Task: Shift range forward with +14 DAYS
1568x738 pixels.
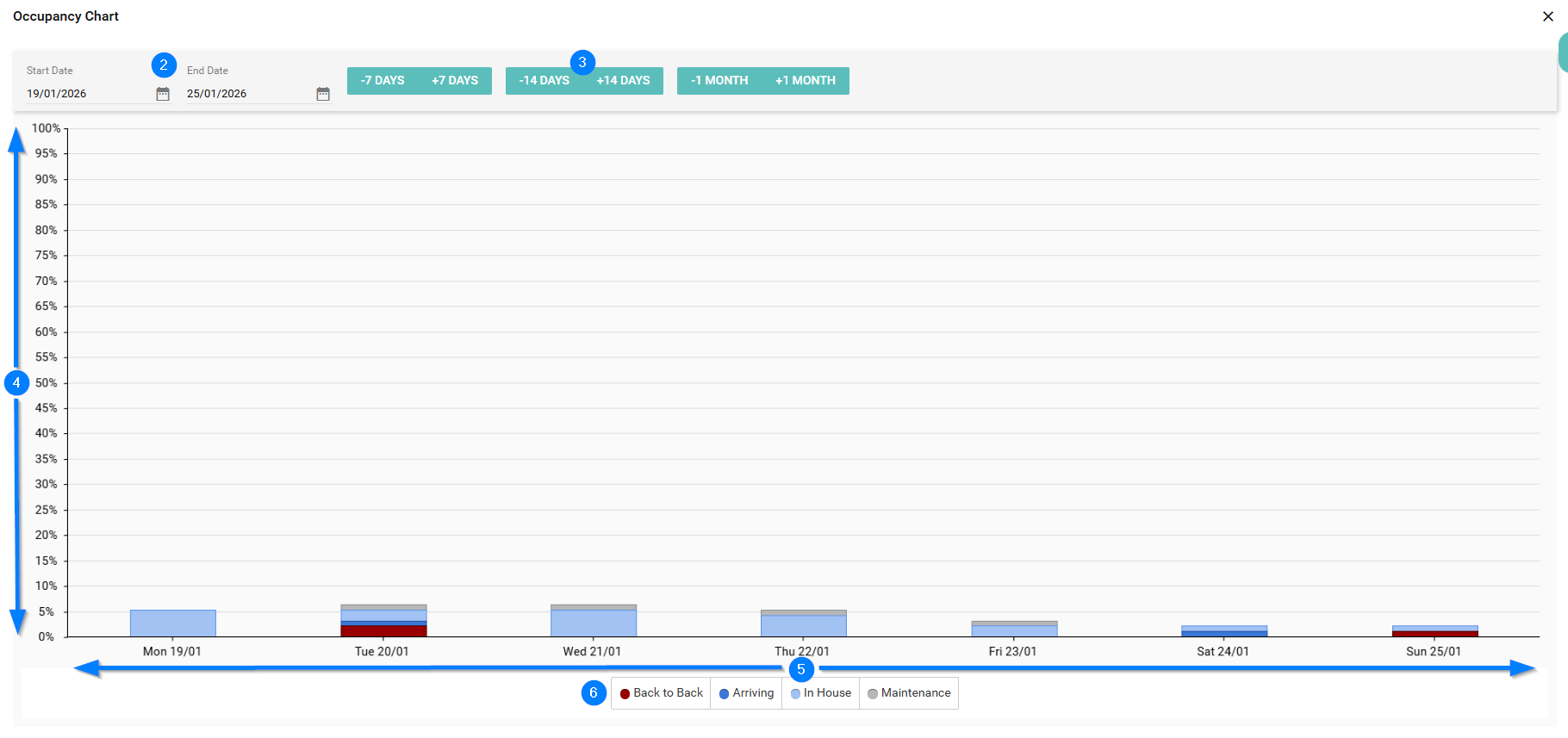Action: (624, 80)
